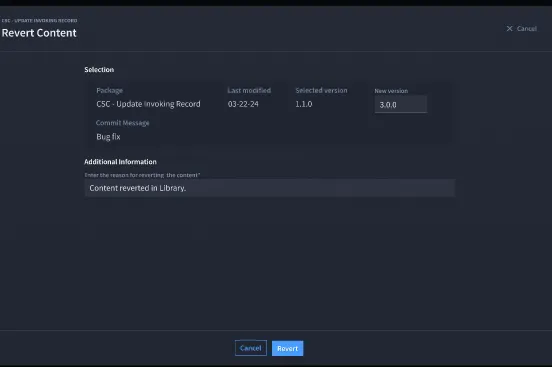Click the 'Bug fix' commit message text
Image resolution: width=552 pixels, height=367 pixels.
pos(108,137)
